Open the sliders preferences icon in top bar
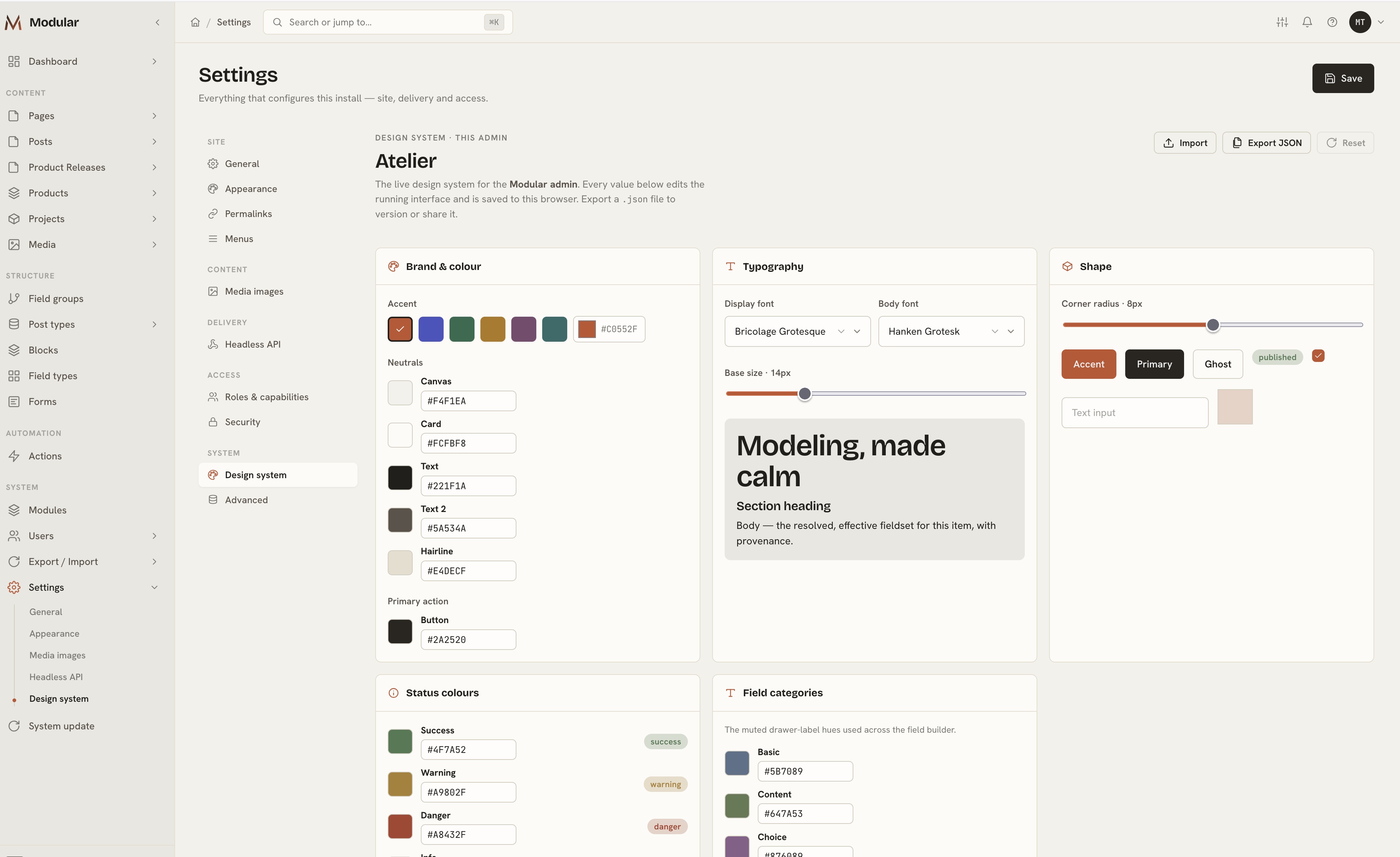The image size is (1400, 857). 1282,22
